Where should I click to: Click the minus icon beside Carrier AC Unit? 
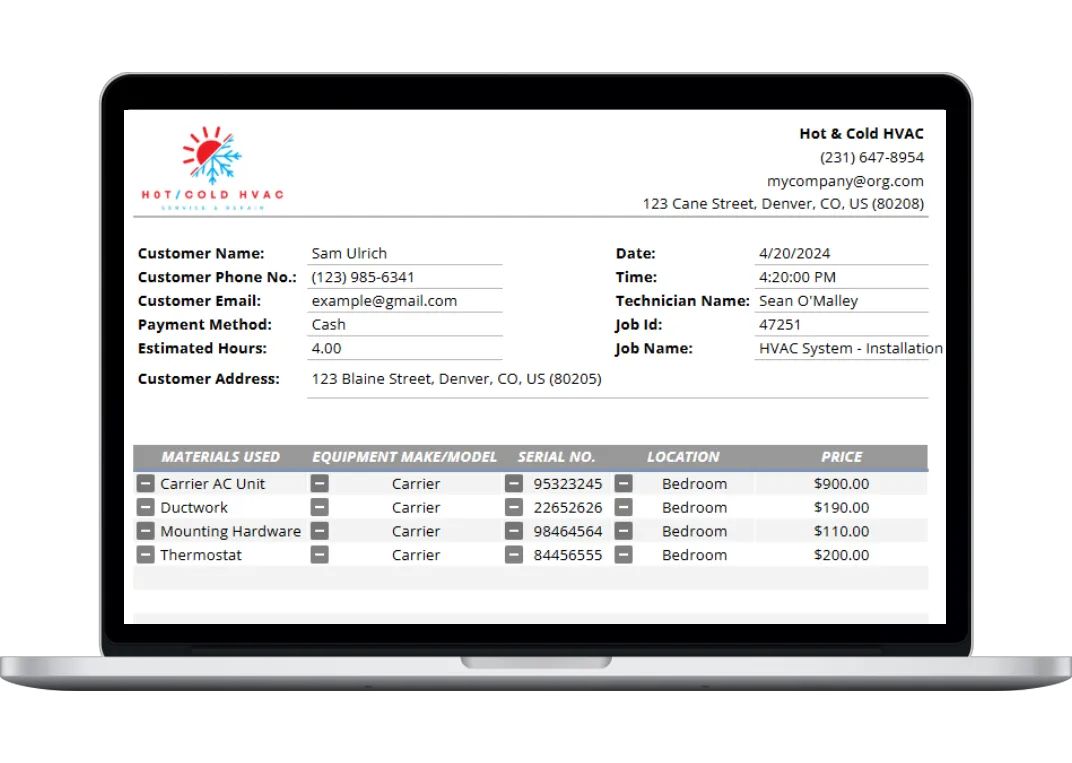pos(145,483)
